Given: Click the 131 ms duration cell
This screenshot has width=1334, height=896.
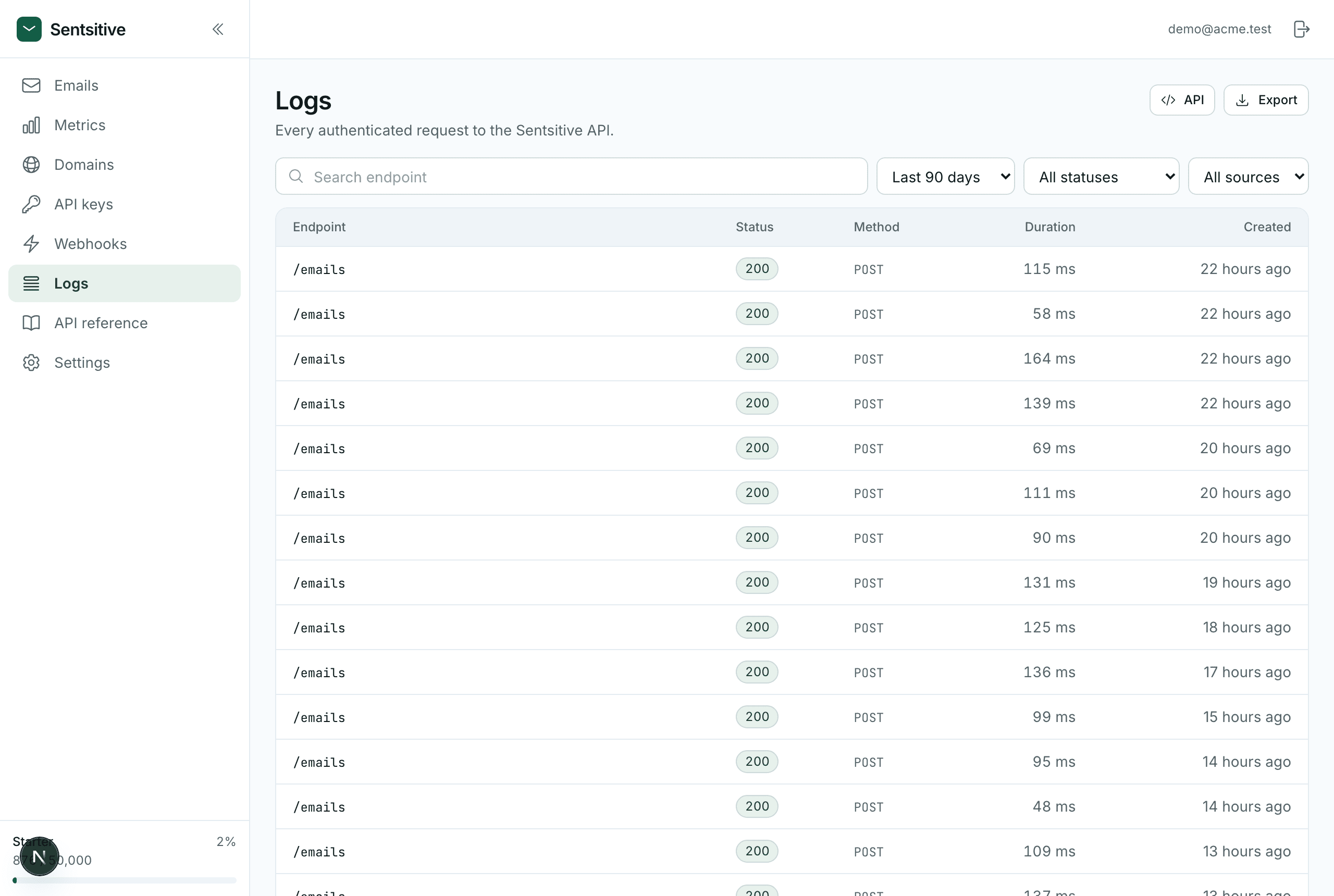Looking at the screenshot, I should [1049, 582].
